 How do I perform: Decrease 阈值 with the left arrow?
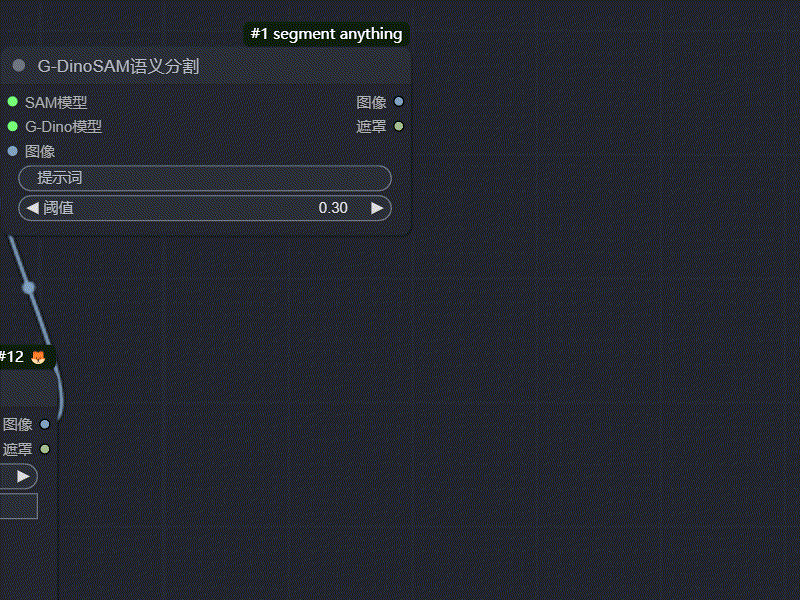[x=33, y=208]
